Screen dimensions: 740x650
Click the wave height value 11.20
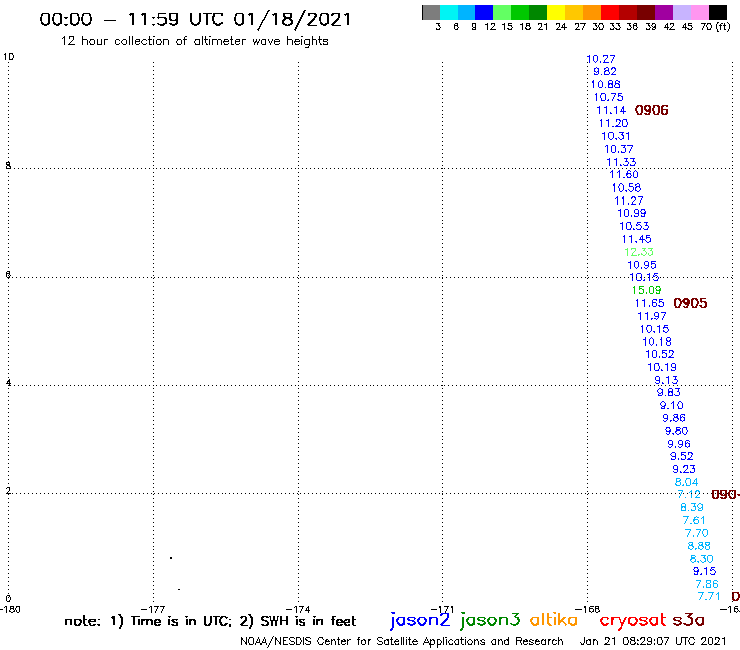pyautogui.click(x=614, y=123)
